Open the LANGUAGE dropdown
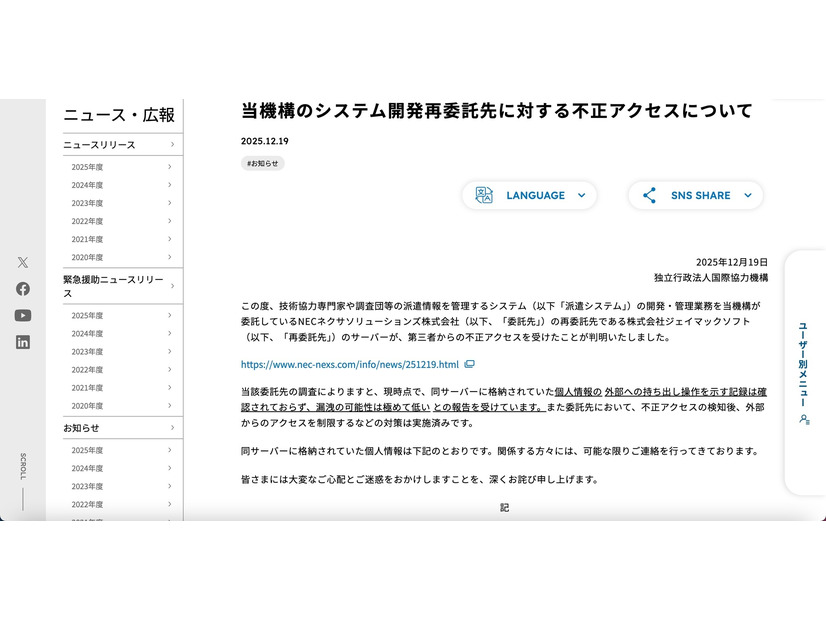The width and height of the screenshot is (826, 620). tap(536, 195)
